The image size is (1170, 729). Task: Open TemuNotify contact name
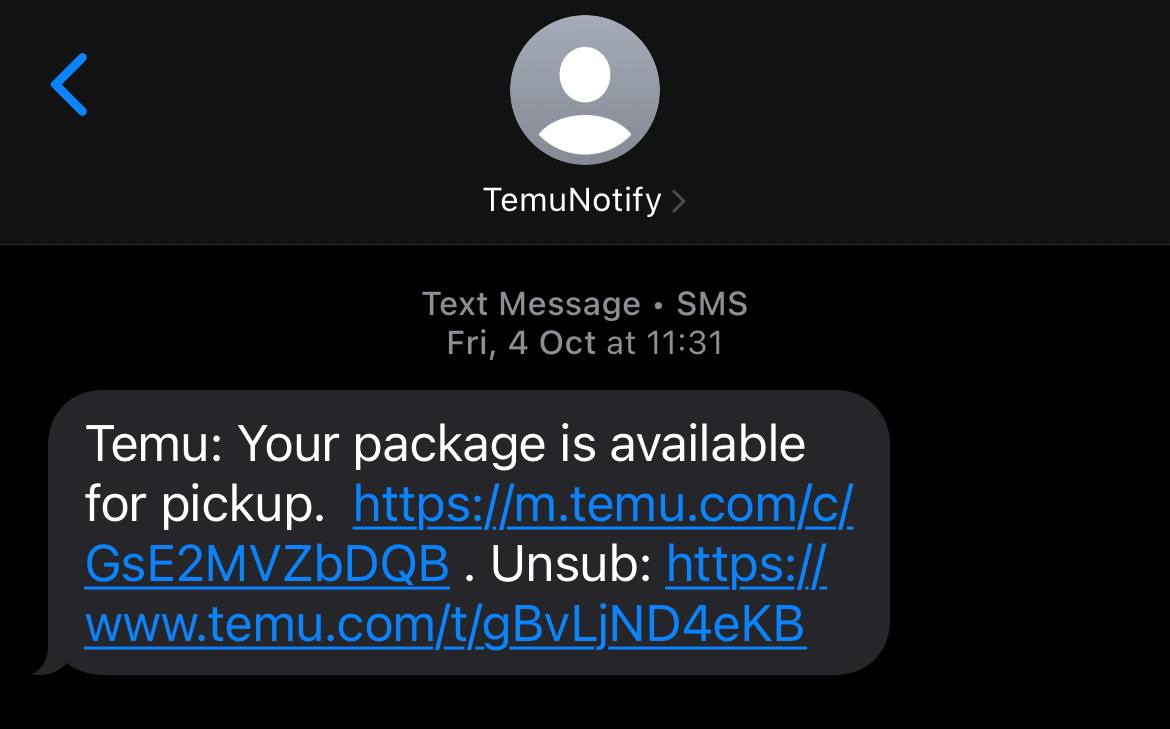click(x=572, y=200)
